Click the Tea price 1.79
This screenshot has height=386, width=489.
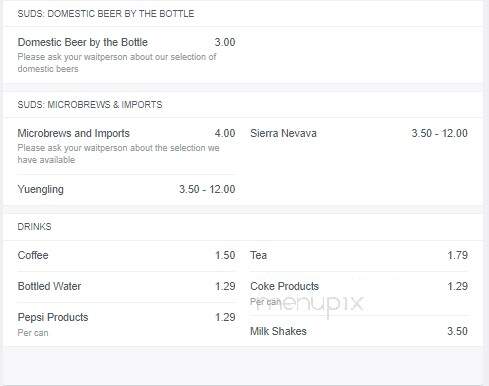tap(458, 255)
